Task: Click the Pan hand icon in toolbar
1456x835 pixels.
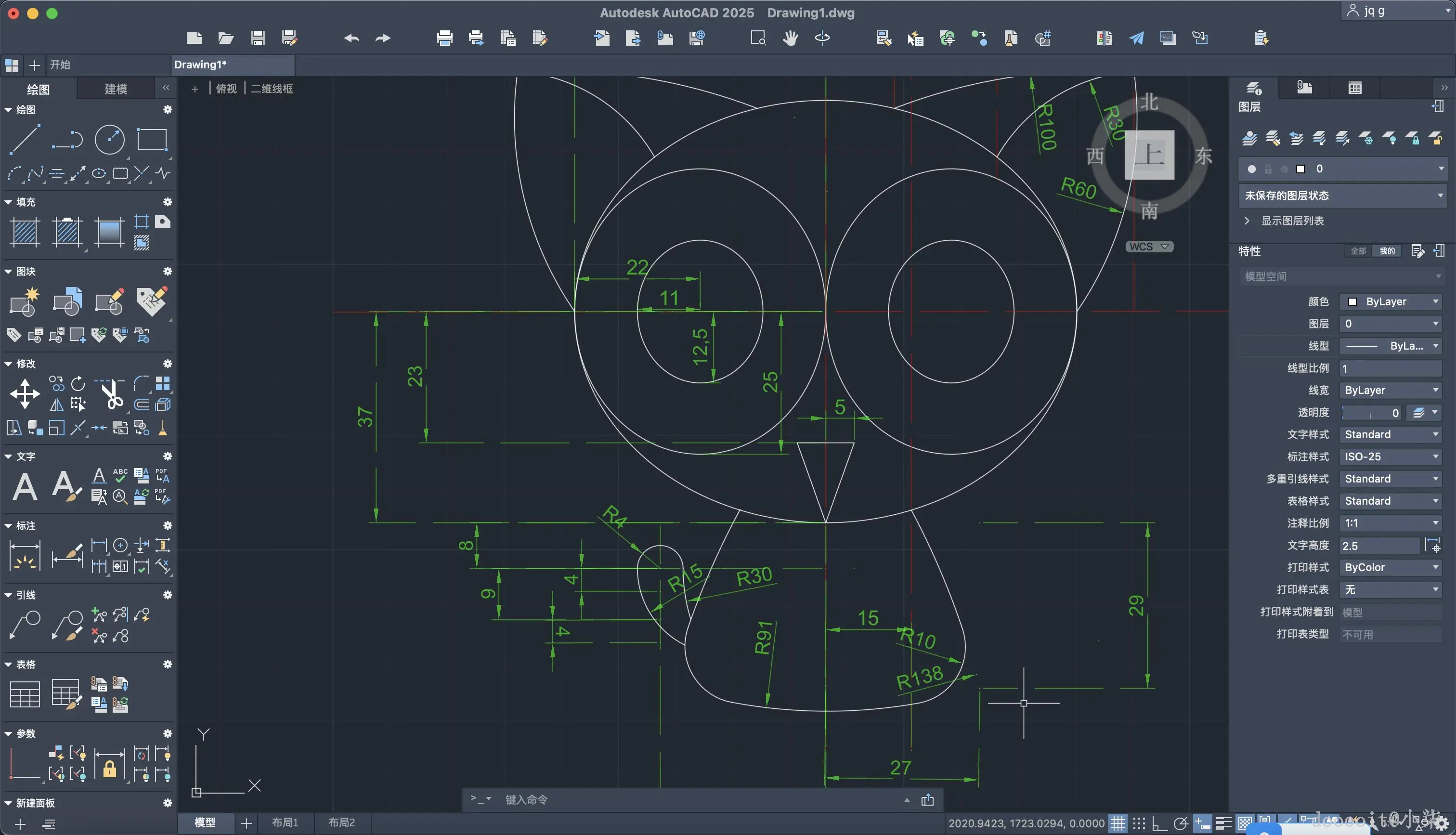Action: point(791,39)
